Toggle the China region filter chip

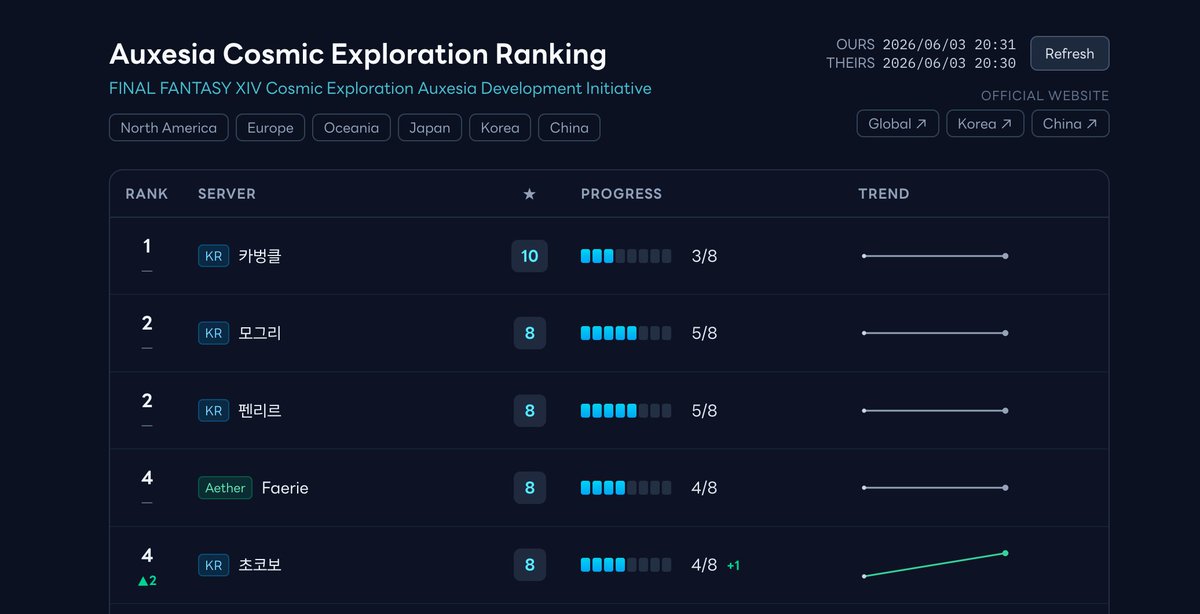point(569,128)
